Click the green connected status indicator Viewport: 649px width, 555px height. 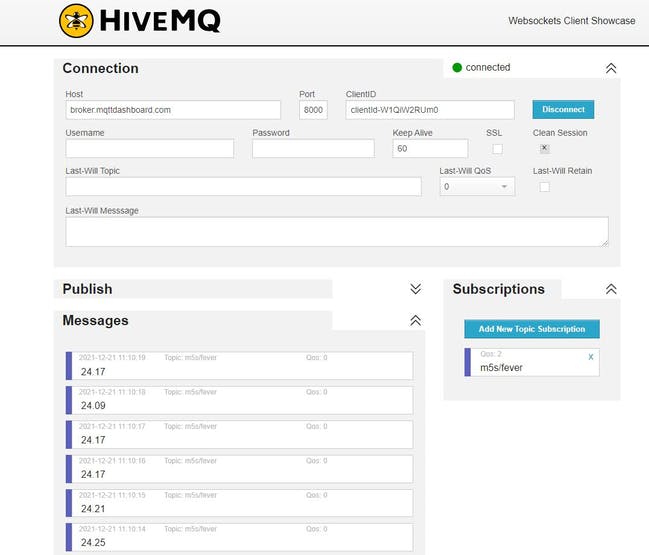(457, 68)
